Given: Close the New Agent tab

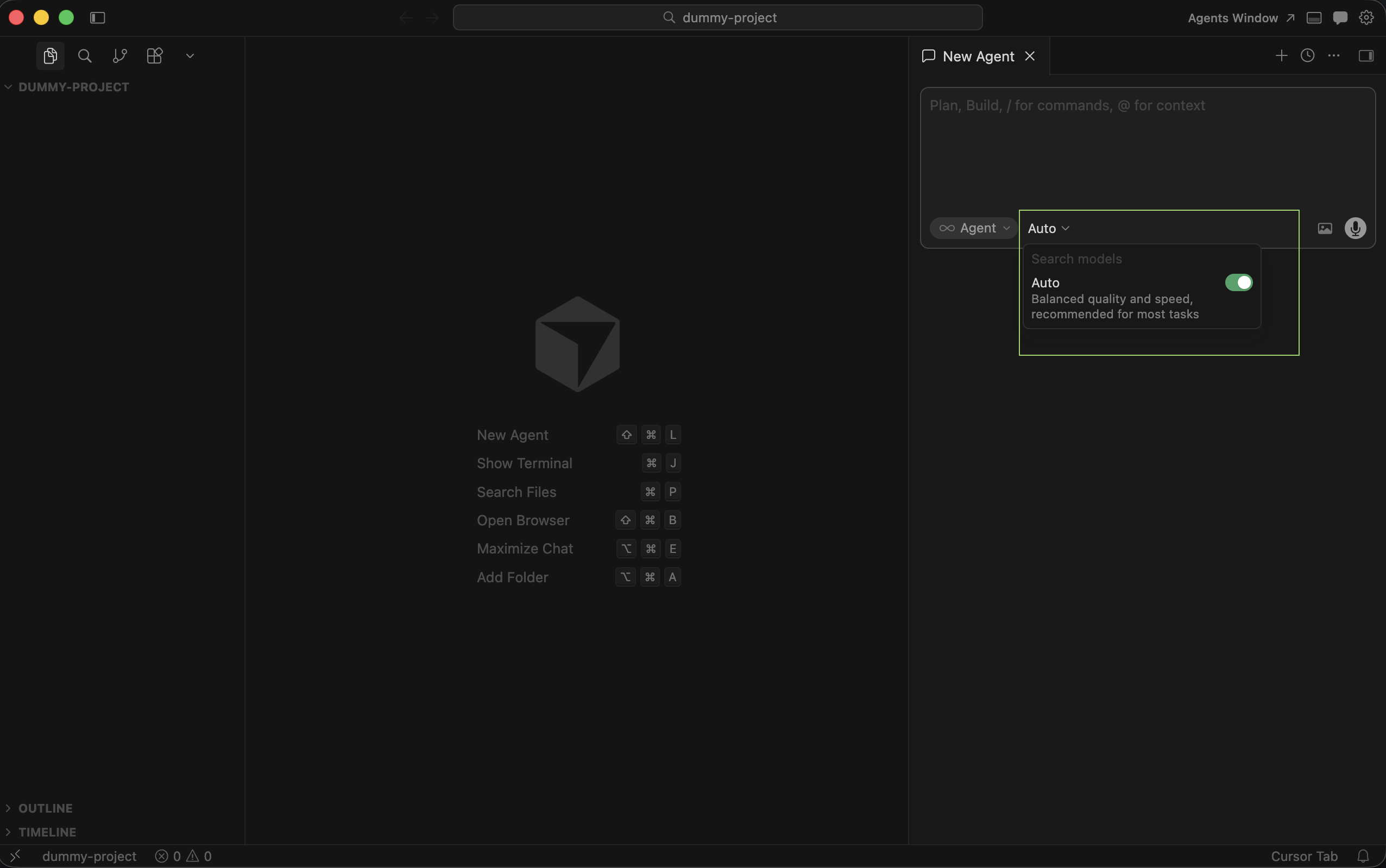Looking at the screenshot, I should tap(1030, 56).
